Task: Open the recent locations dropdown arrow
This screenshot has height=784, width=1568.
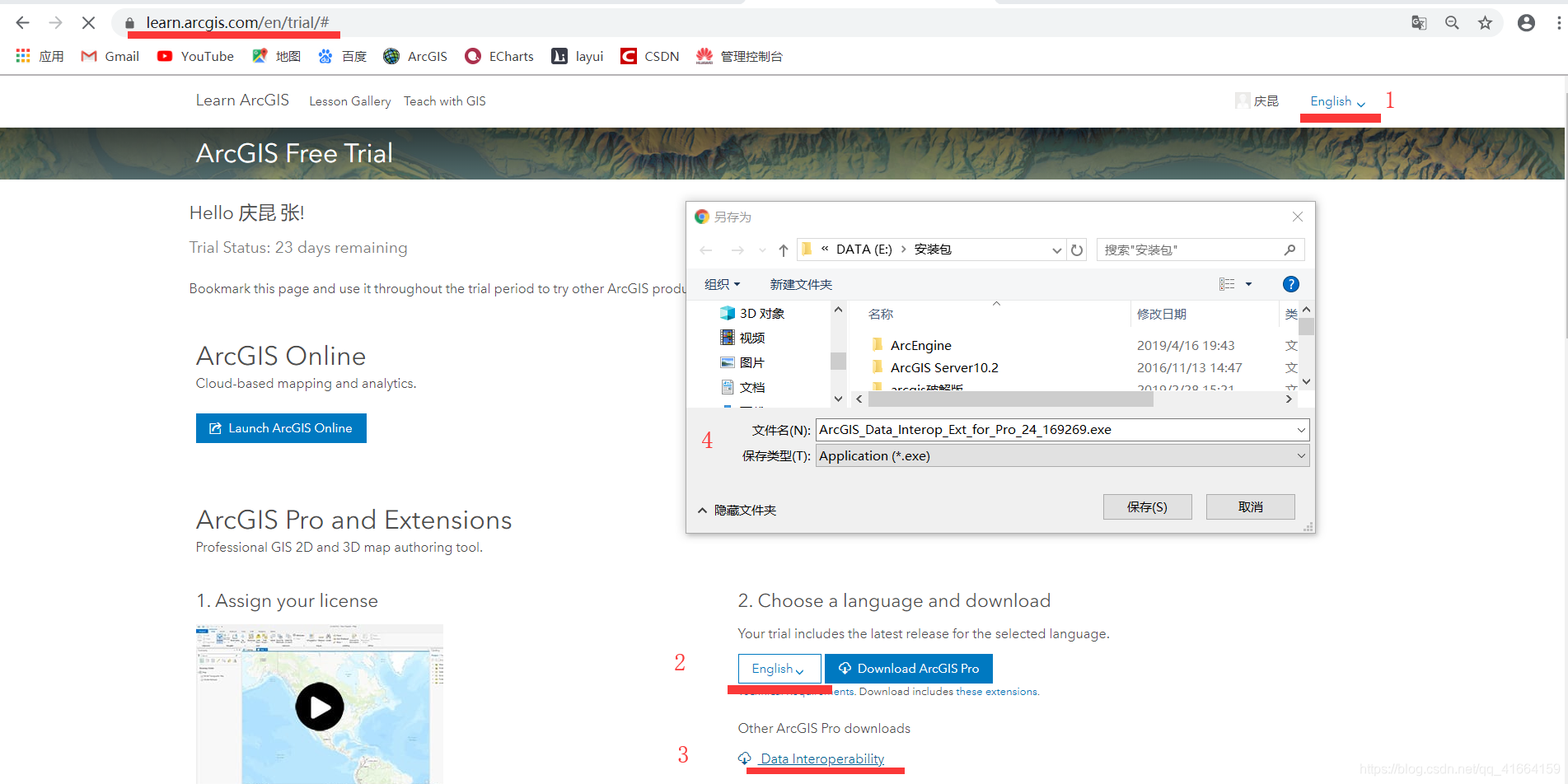Action: tap(762, 250)
